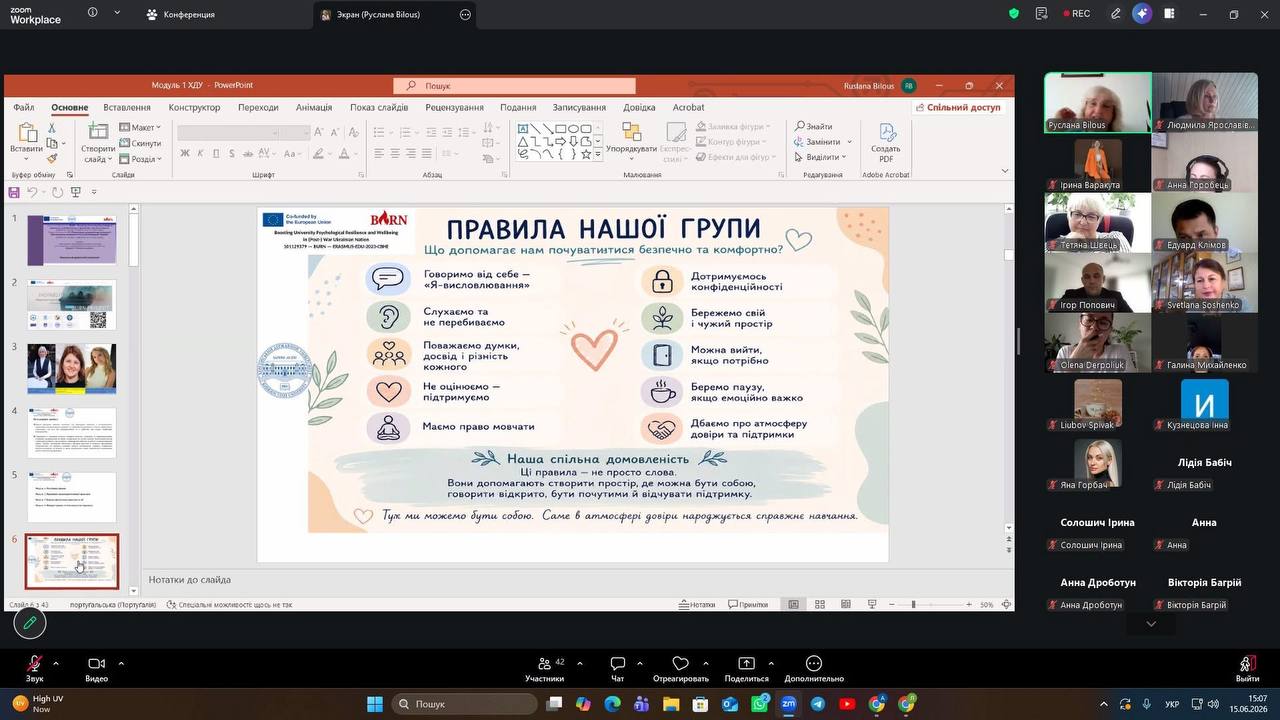Viewport: 1280px width, 720px height.
Task: Click the Italic (К) formatting button
Action: coord(200,153)
